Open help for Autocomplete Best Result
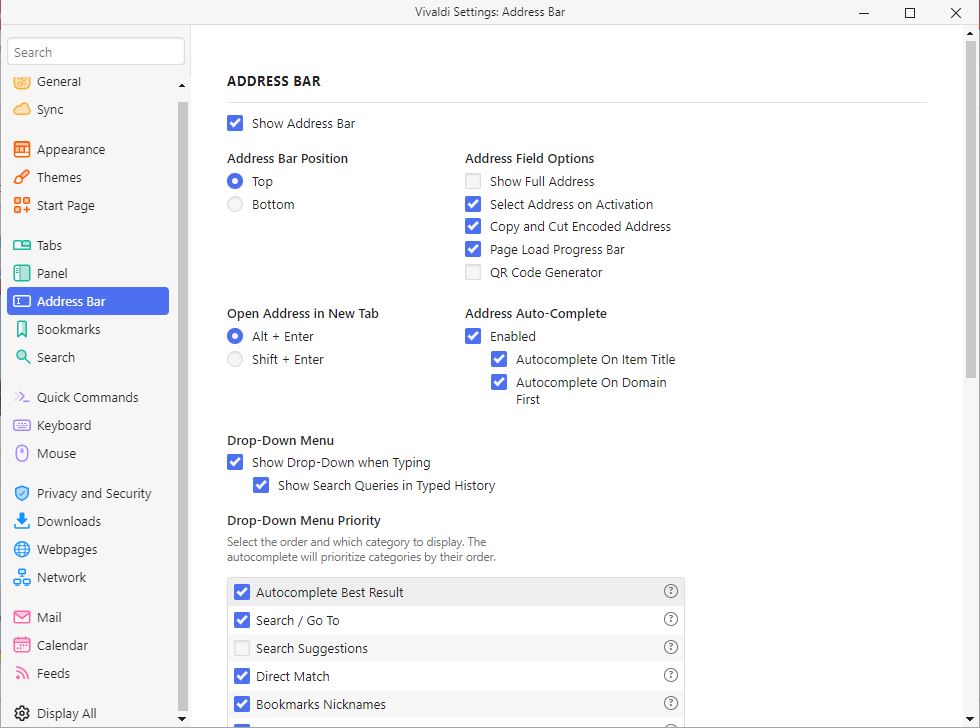This screenshot has height=728, width=980. (671, 591)
